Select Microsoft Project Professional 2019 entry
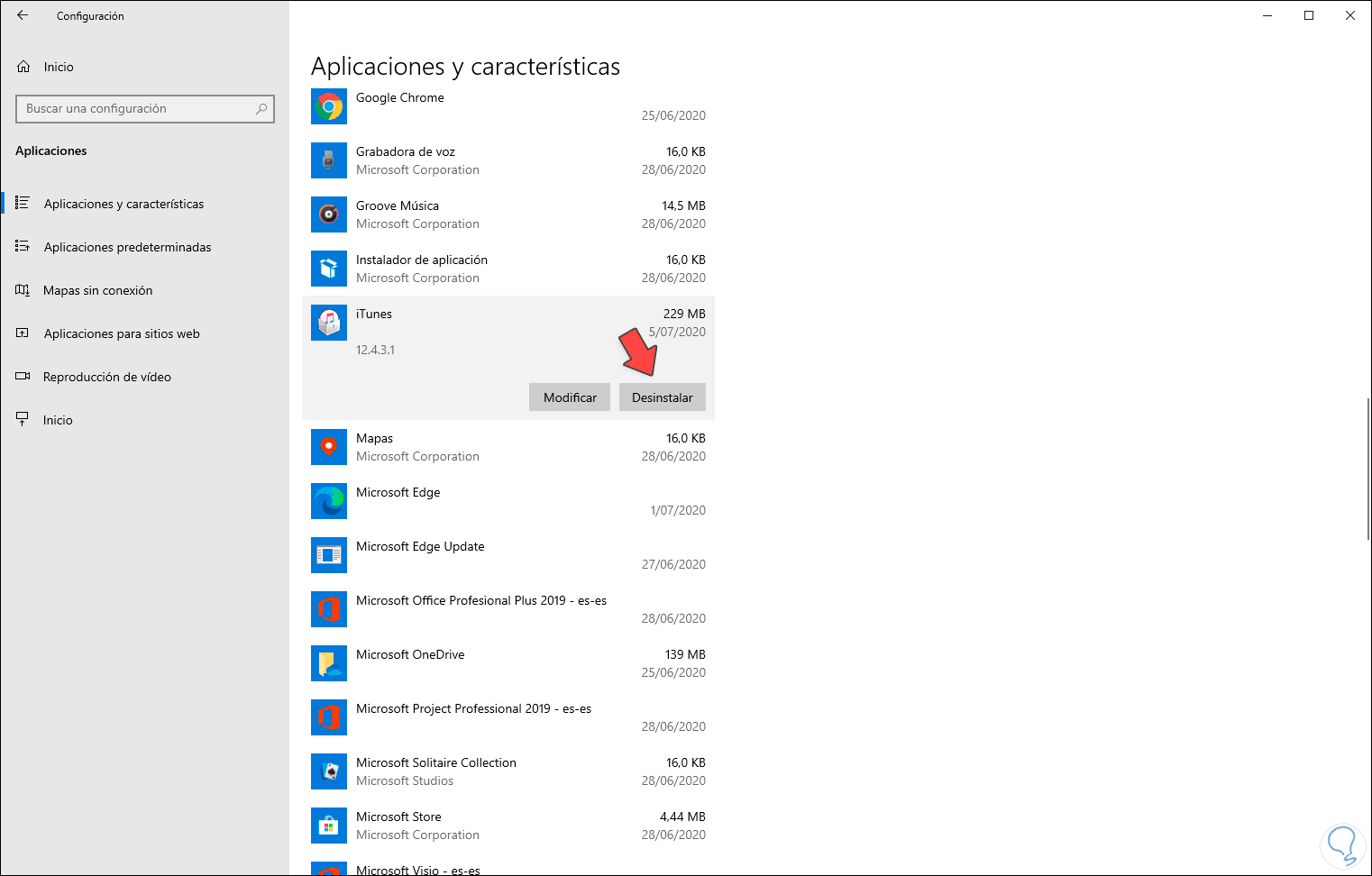The image size is (1372, 876). tap(474, 708)
